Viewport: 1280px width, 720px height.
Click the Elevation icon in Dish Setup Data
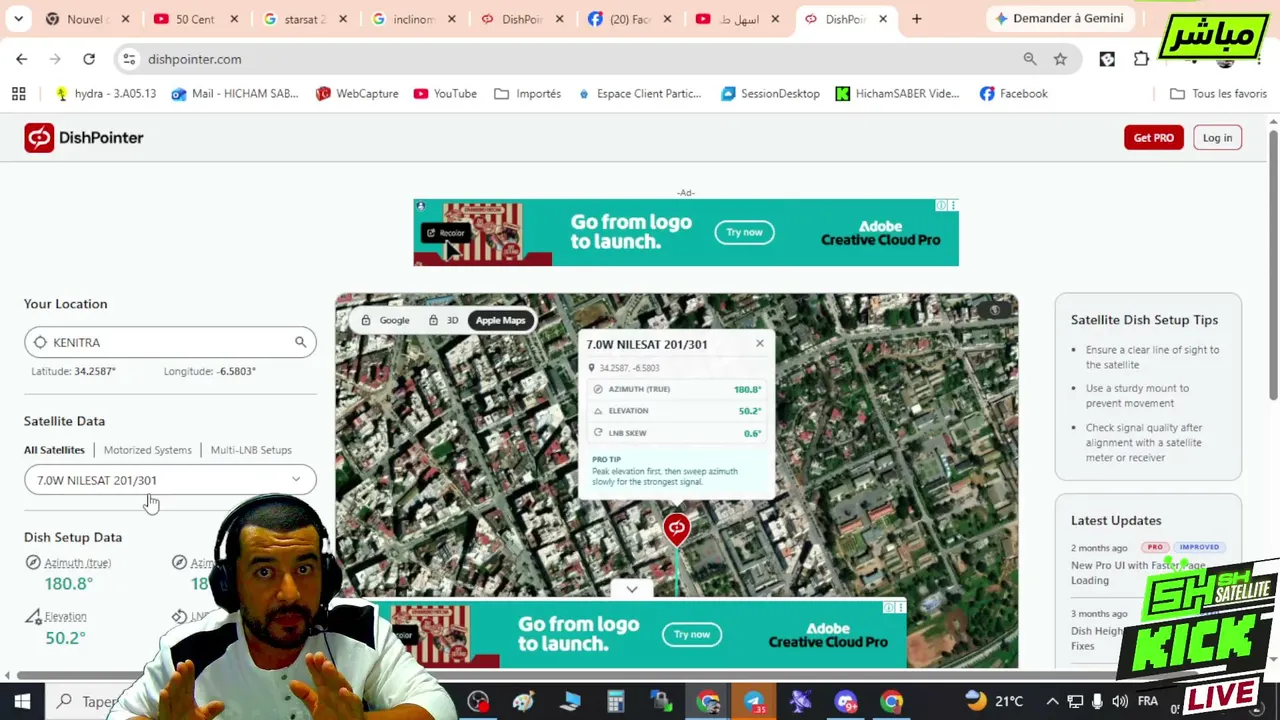click(x=33, y=617)
